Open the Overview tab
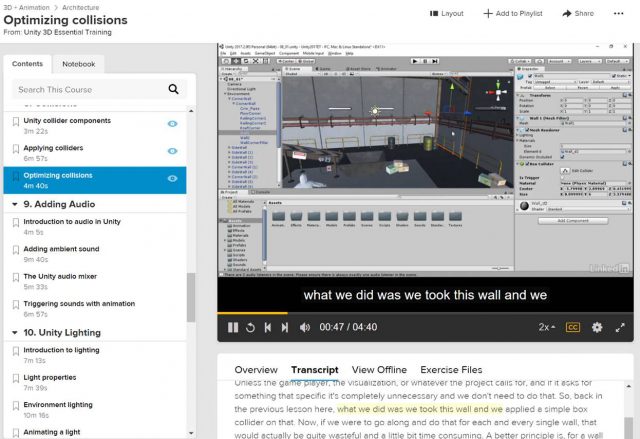The width and height of the screenshot is (640, 439). tap(256, 370)
